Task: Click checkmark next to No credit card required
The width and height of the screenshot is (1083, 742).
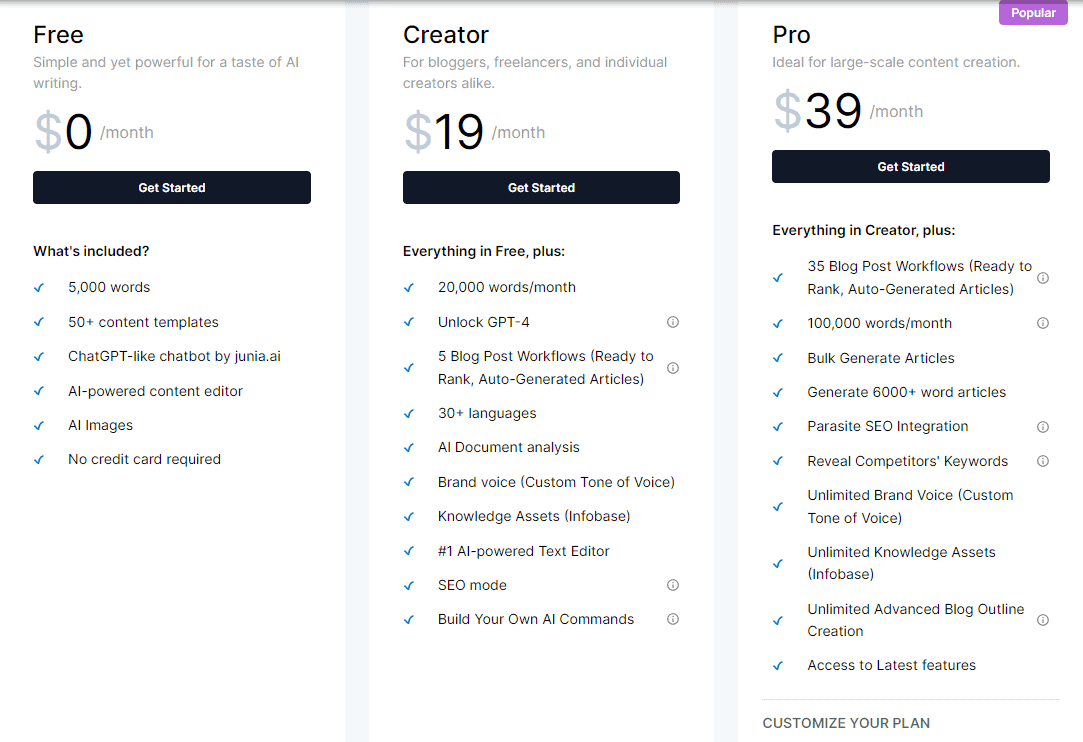Action: tap(38, 459)
